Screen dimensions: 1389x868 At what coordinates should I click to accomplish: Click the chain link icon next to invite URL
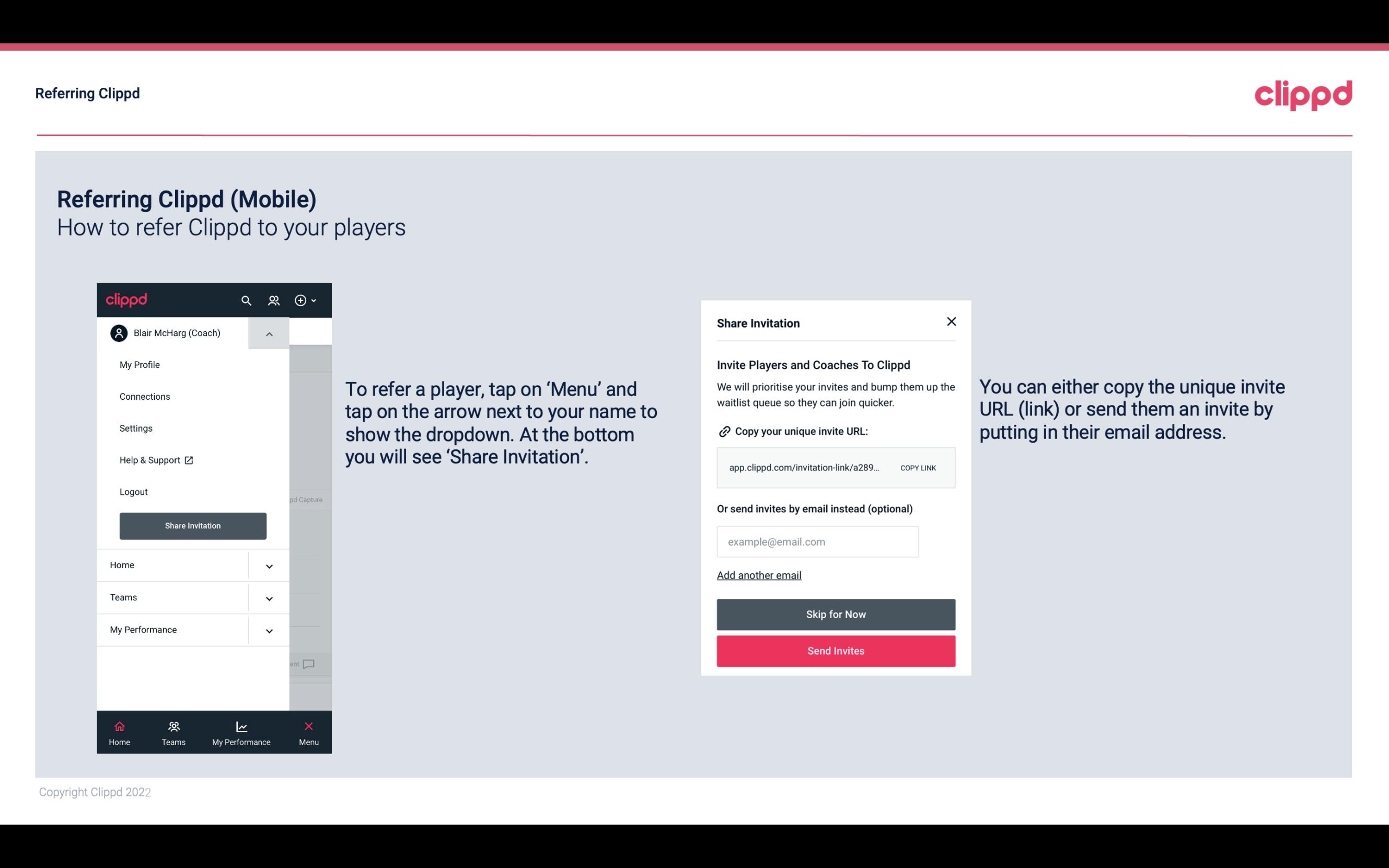[724, 431]
